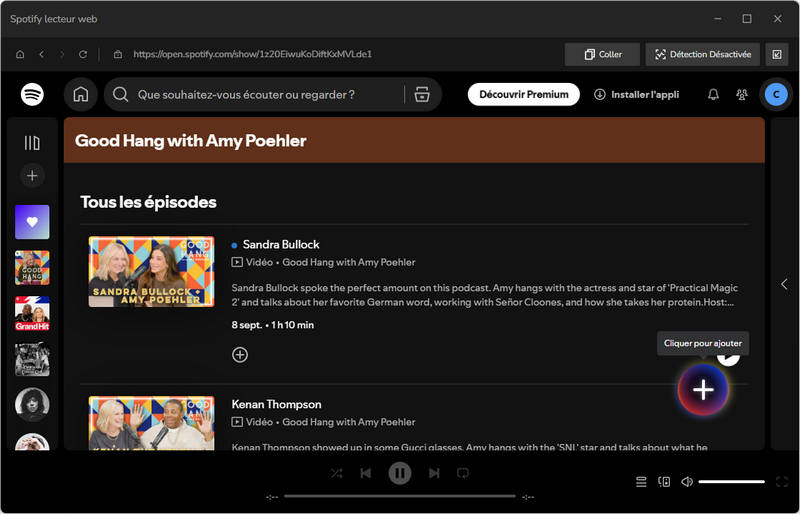Pause playback with the pause button
Screen dimensions: 800x514
point(400,473)
